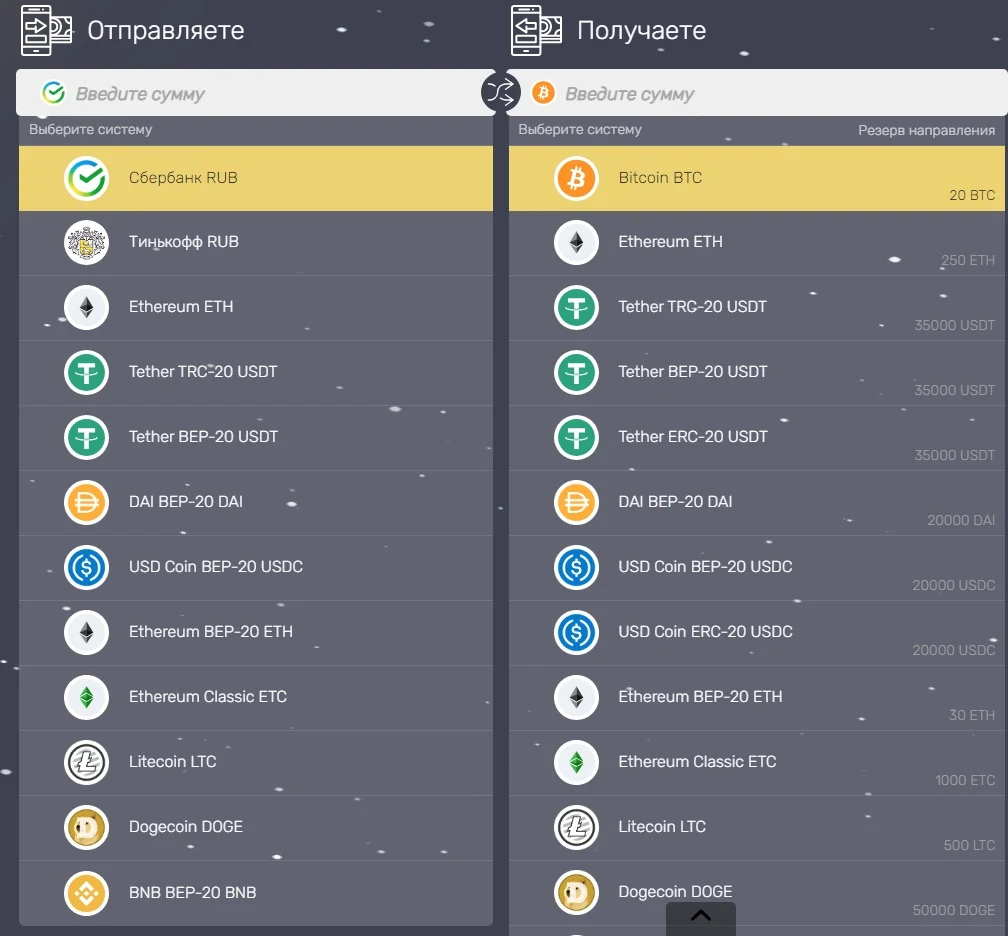Viewport: 1008px width, 936px height.
Task: Choose Tether BEP-20 USDT to send
Action: coord(256,438)
